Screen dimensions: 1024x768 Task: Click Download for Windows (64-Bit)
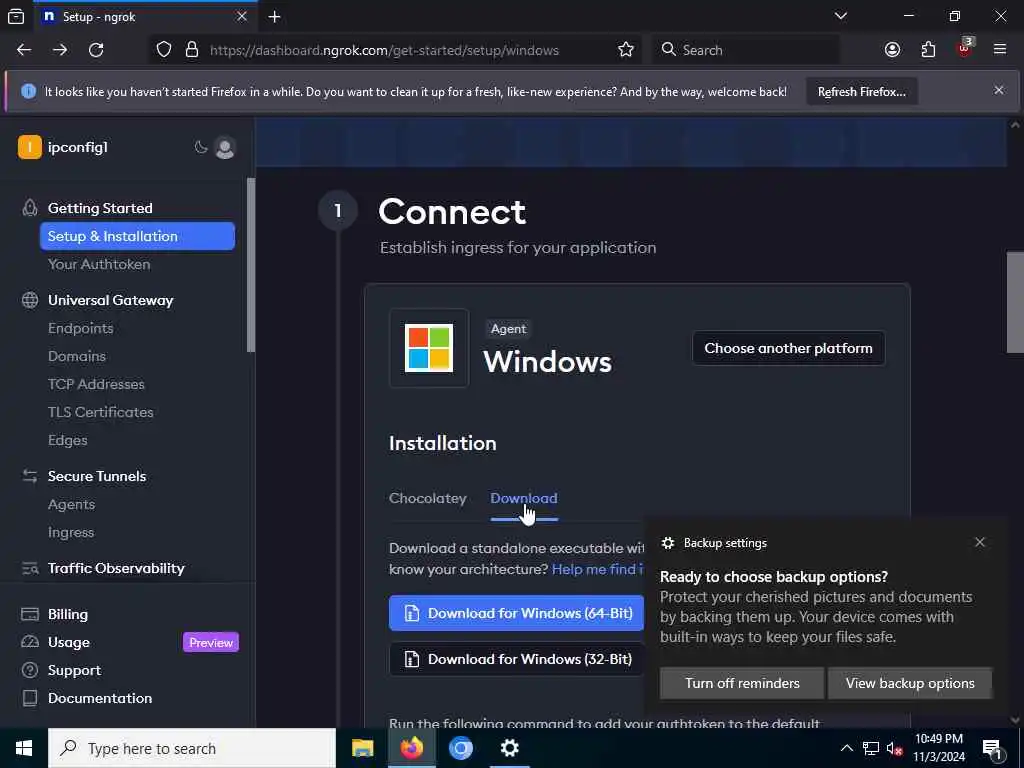[x=516, y=613]
